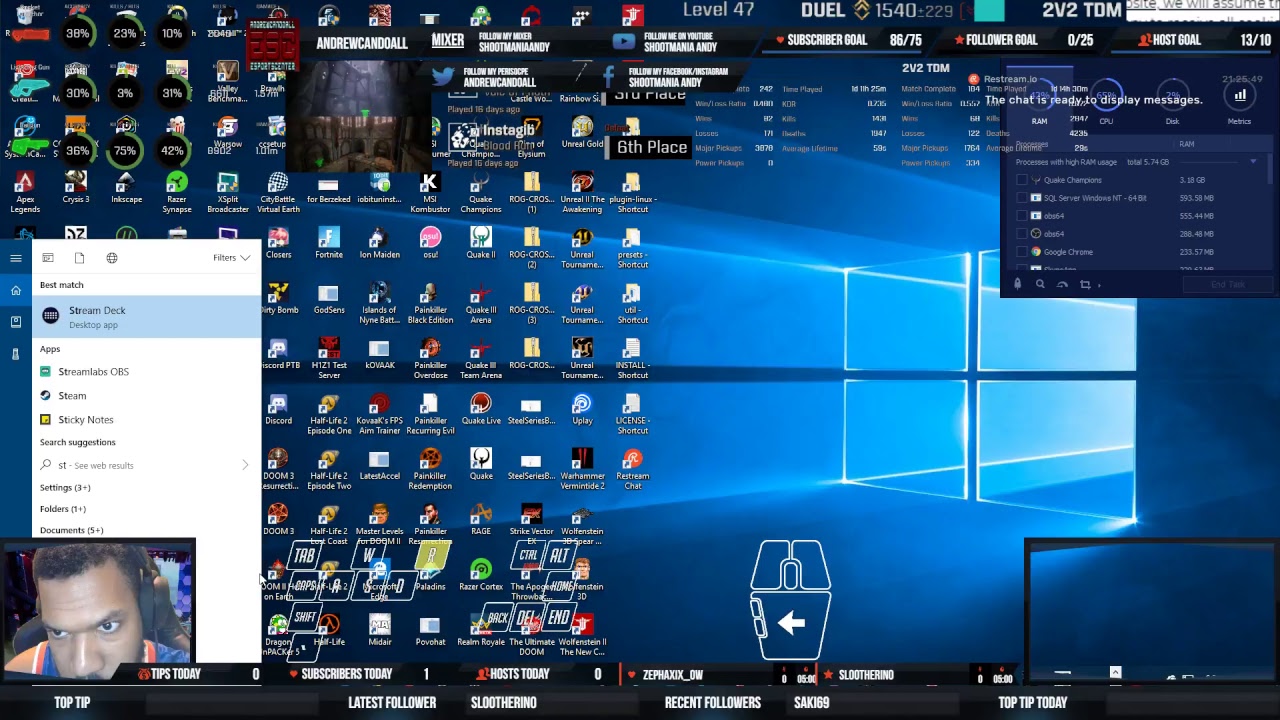Click the Razer Cortex desktop icon

[x=481, y=575]
